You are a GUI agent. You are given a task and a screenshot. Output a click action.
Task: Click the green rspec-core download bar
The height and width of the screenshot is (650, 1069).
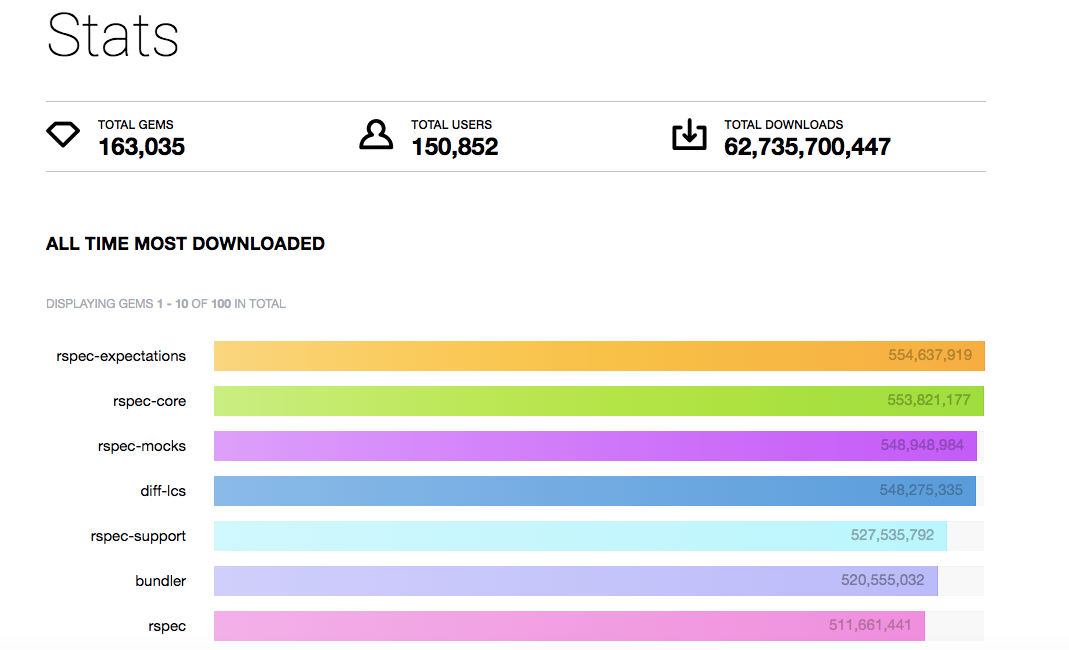[x=599, y=401]
